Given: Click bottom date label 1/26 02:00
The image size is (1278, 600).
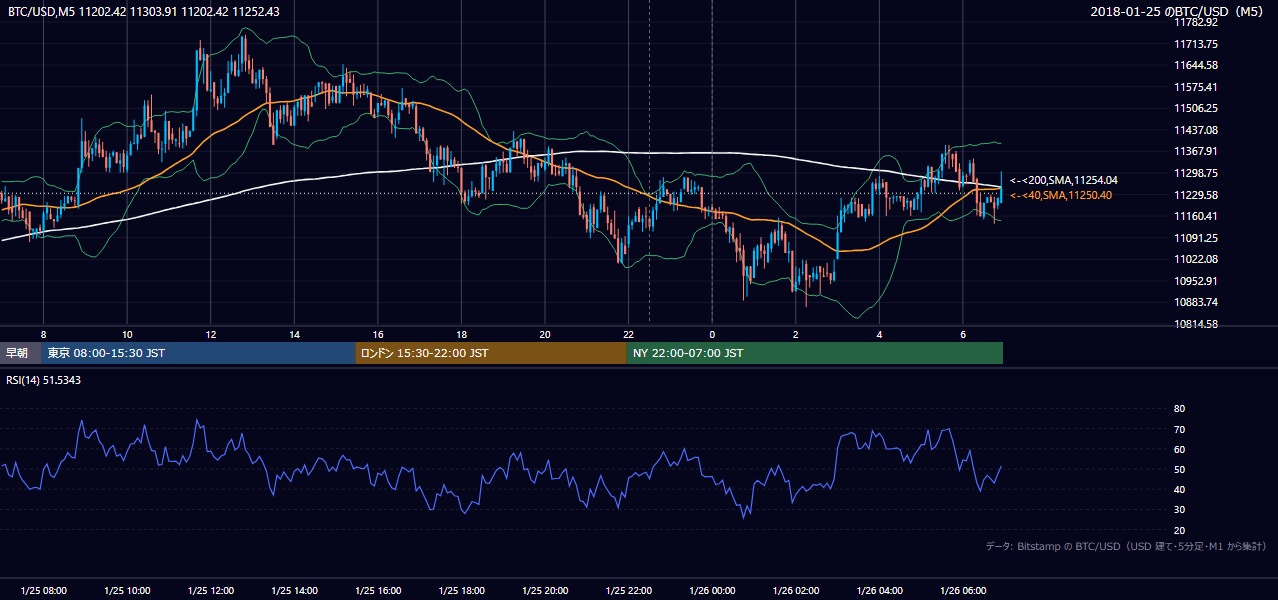Looking at the screenshot, I should coord(796,591).
